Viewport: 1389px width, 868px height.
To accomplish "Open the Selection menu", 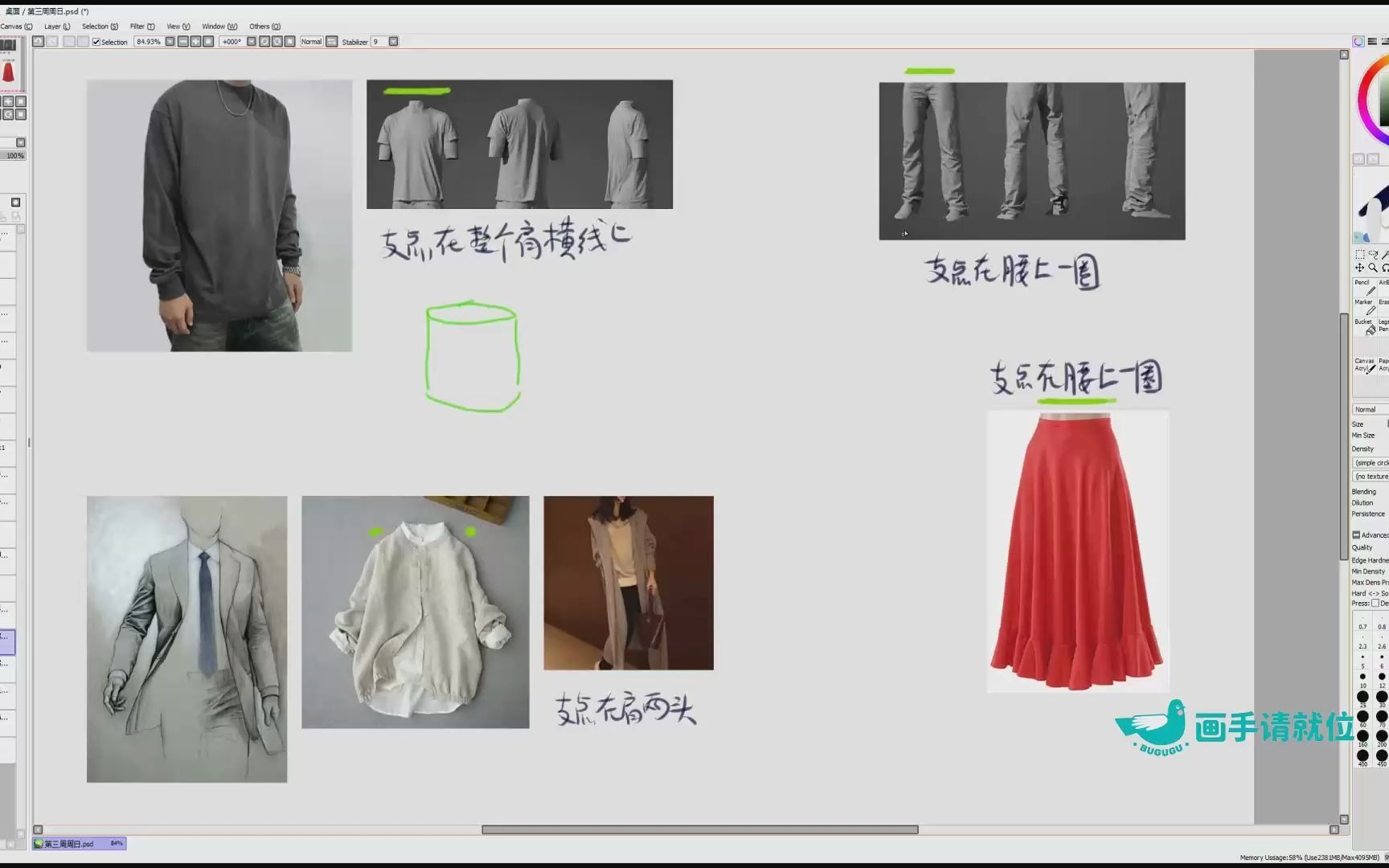I will pyautogui.click(x=100, y=27).
